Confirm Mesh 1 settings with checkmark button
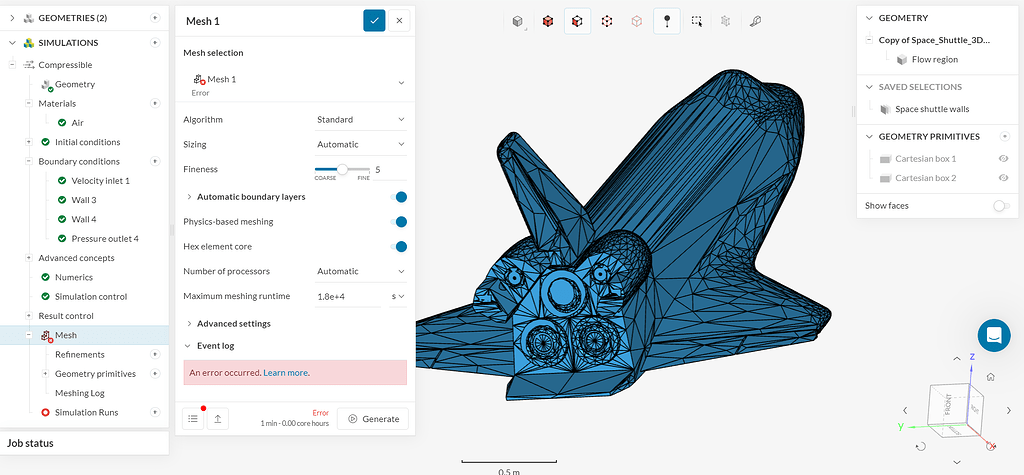This screenshot has height=475, width=1024. [x=374, y=21]
